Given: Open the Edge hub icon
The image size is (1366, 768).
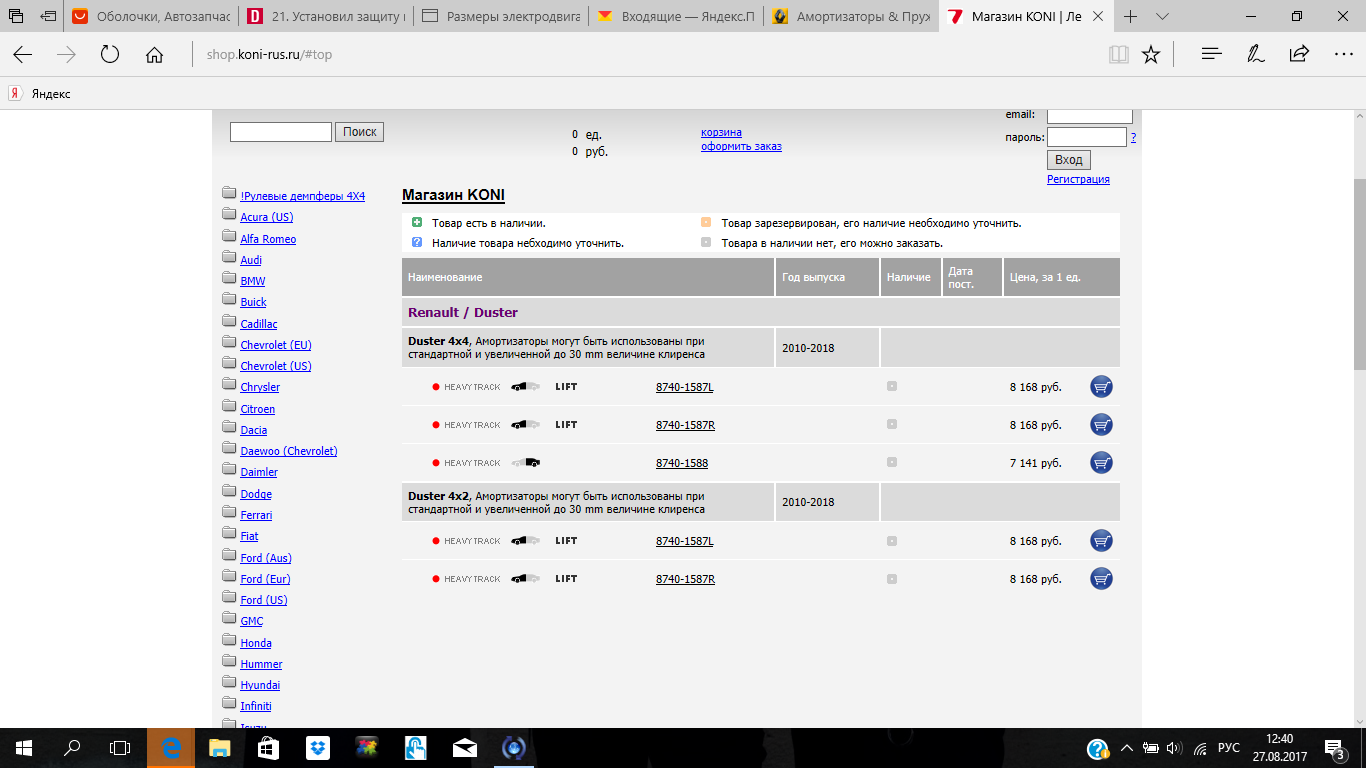Looking at the screenshot, I should pyautogui.click(x=1212, y=55).
